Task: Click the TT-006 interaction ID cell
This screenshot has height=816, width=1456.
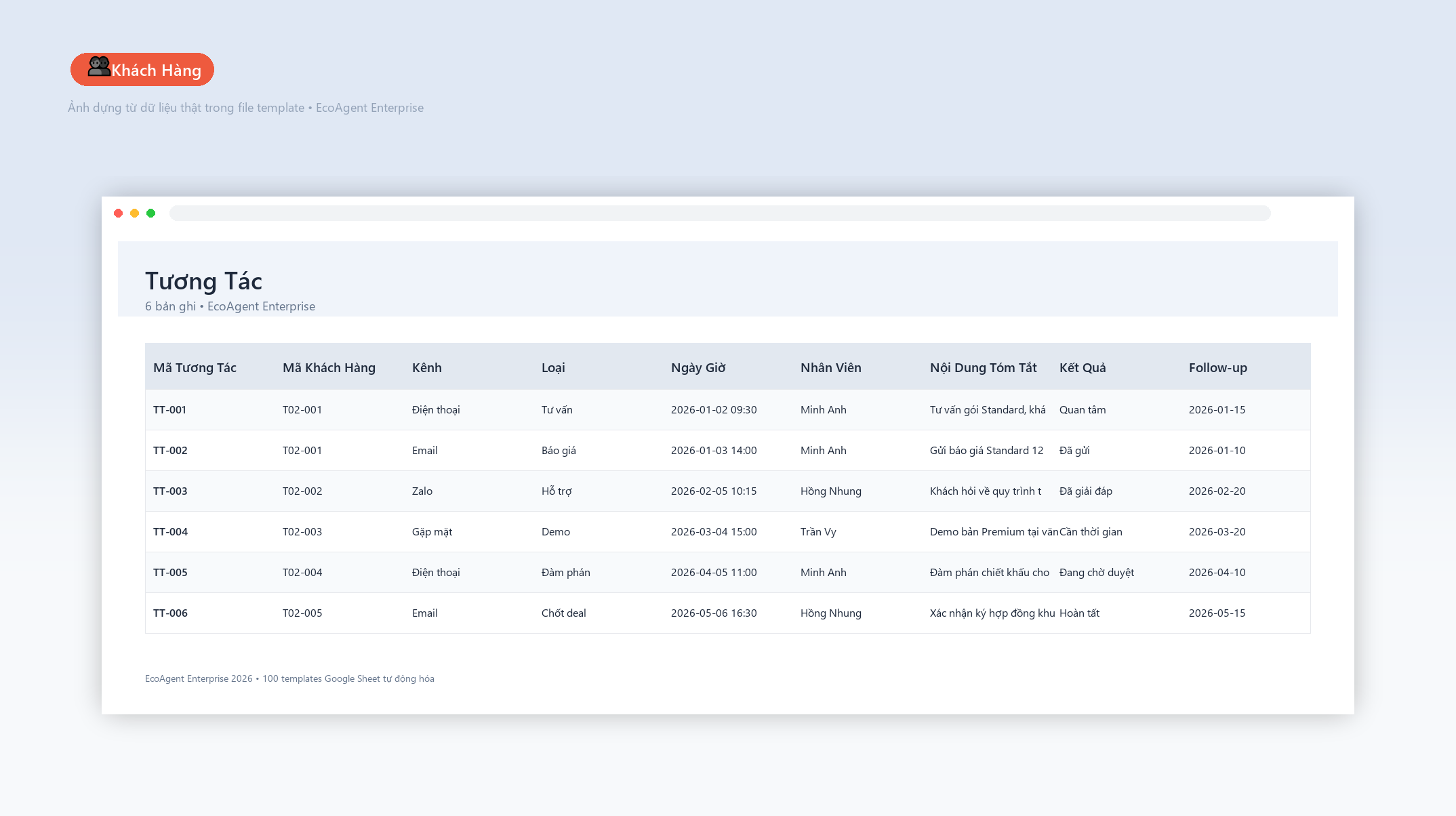Action: pyautogui.click(x=170, y=613)
